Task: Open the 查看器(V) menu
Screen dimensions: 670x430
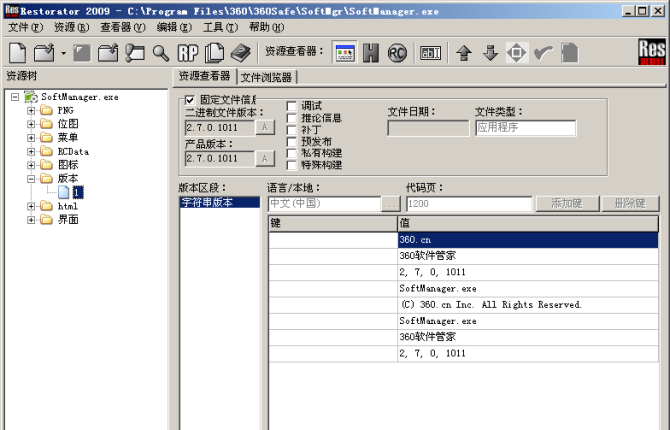Action: click(123, 27)
